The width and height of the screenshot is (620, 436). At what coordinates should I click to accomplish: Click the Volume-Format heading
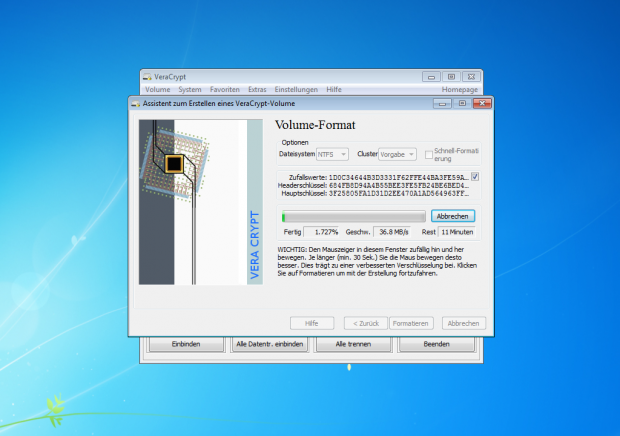[315, 125]
